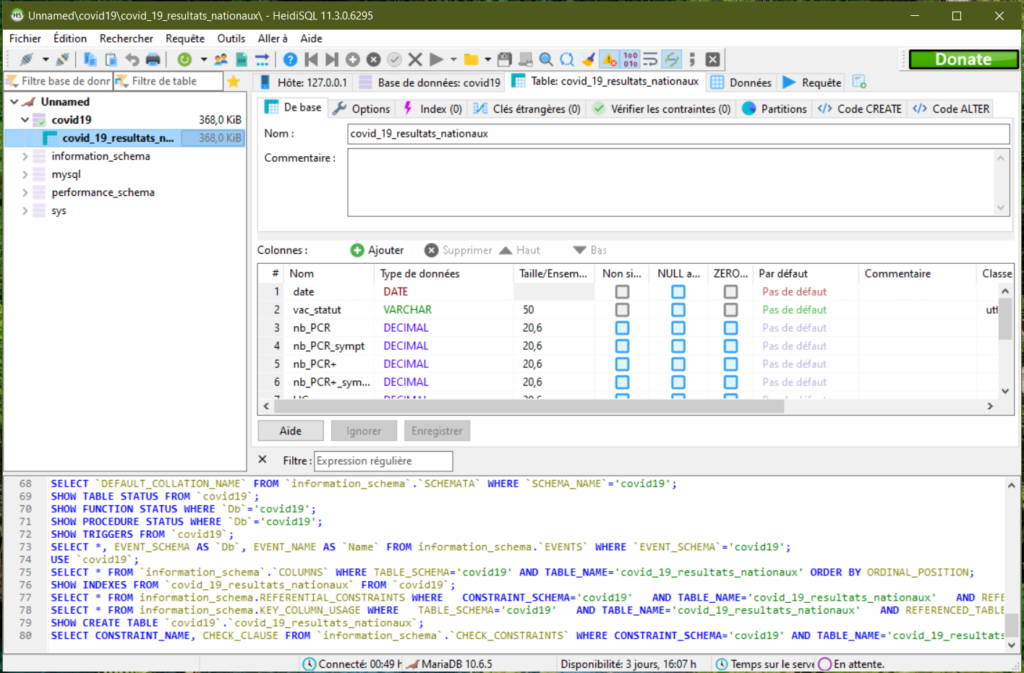Click the semicolon delimiter icon
The image size is (1024, 673).
tap(692, 60)
